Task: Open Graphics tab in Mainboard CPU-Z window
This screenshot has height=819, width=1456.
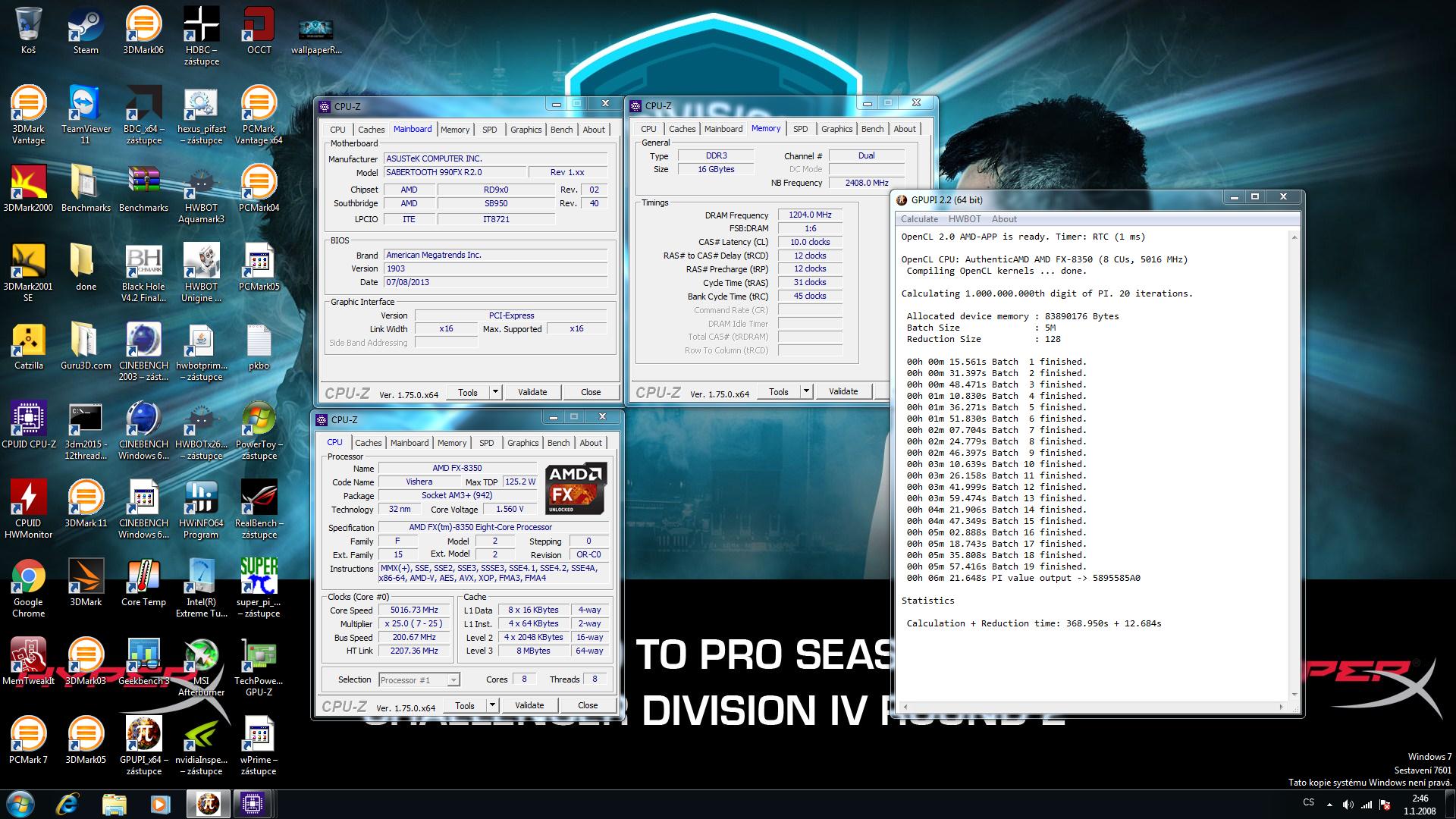Action: tap(526, 130)
